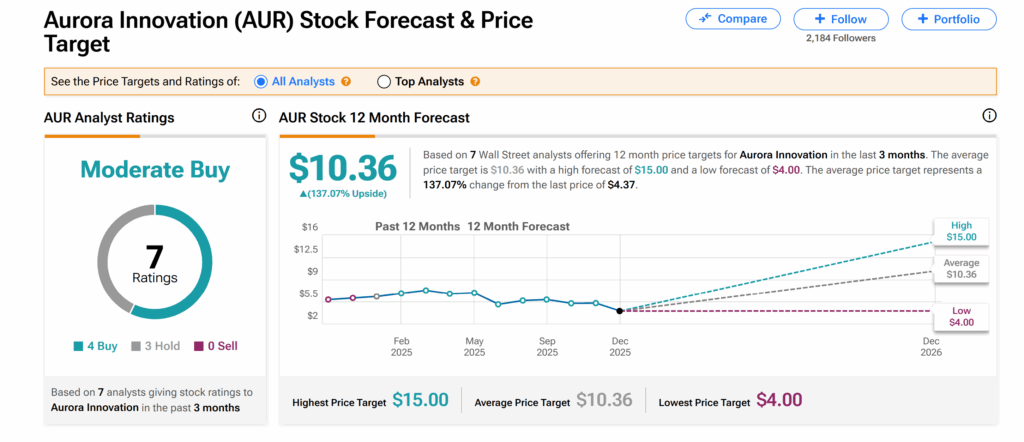Click the magenta Sell legend square
1024x442 pixels.
pos(200,346)
